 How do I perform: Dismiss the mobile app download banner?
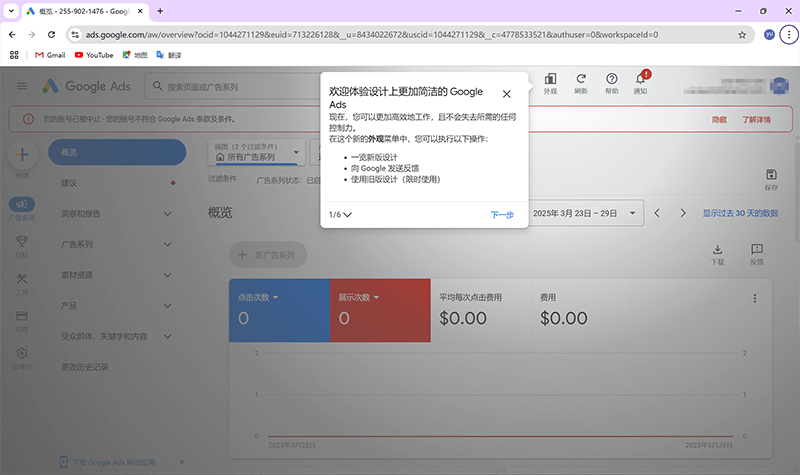point(182,462)
